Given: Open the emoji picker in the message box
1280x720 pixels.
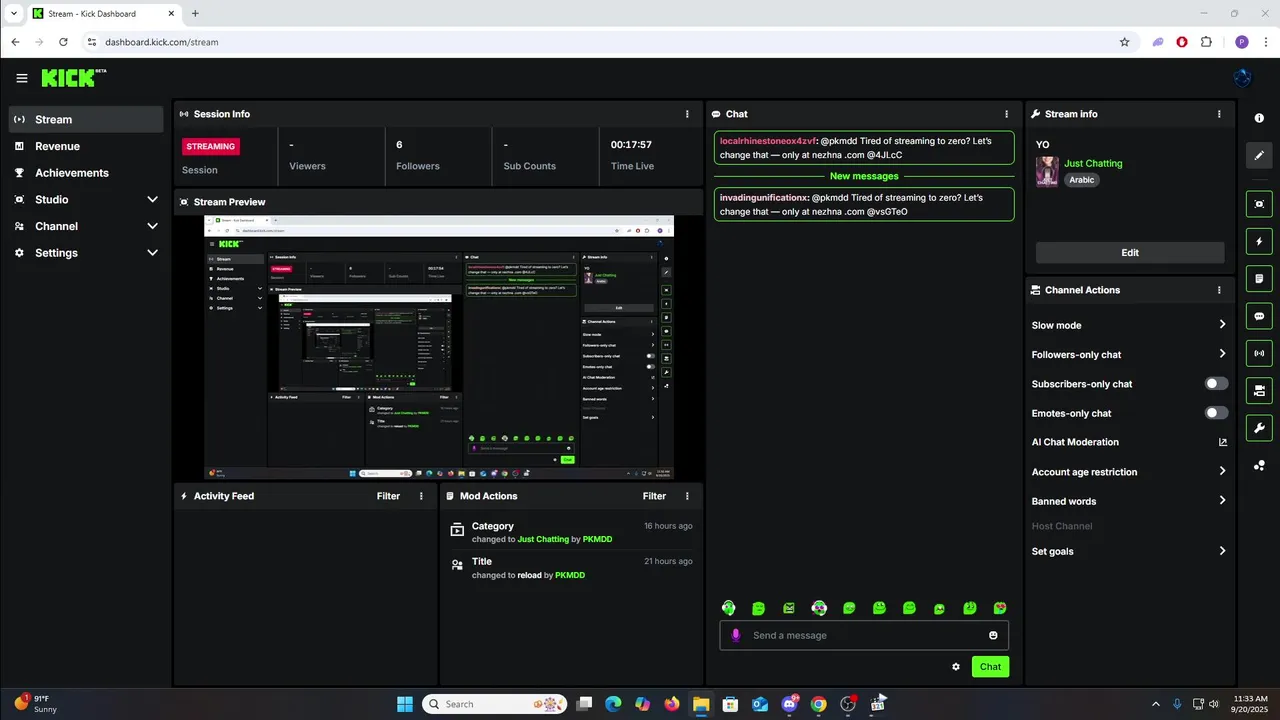Looking at the screenshot, I should (x=993, y=635).
